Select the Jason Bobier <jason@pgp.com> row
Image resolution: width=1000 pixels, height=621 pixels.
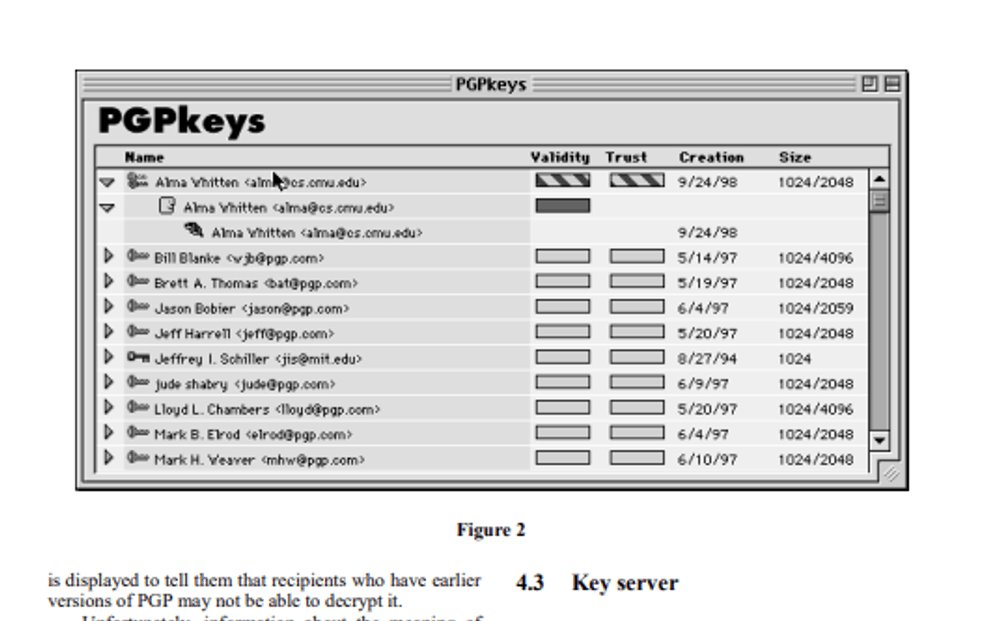[483, 307]
